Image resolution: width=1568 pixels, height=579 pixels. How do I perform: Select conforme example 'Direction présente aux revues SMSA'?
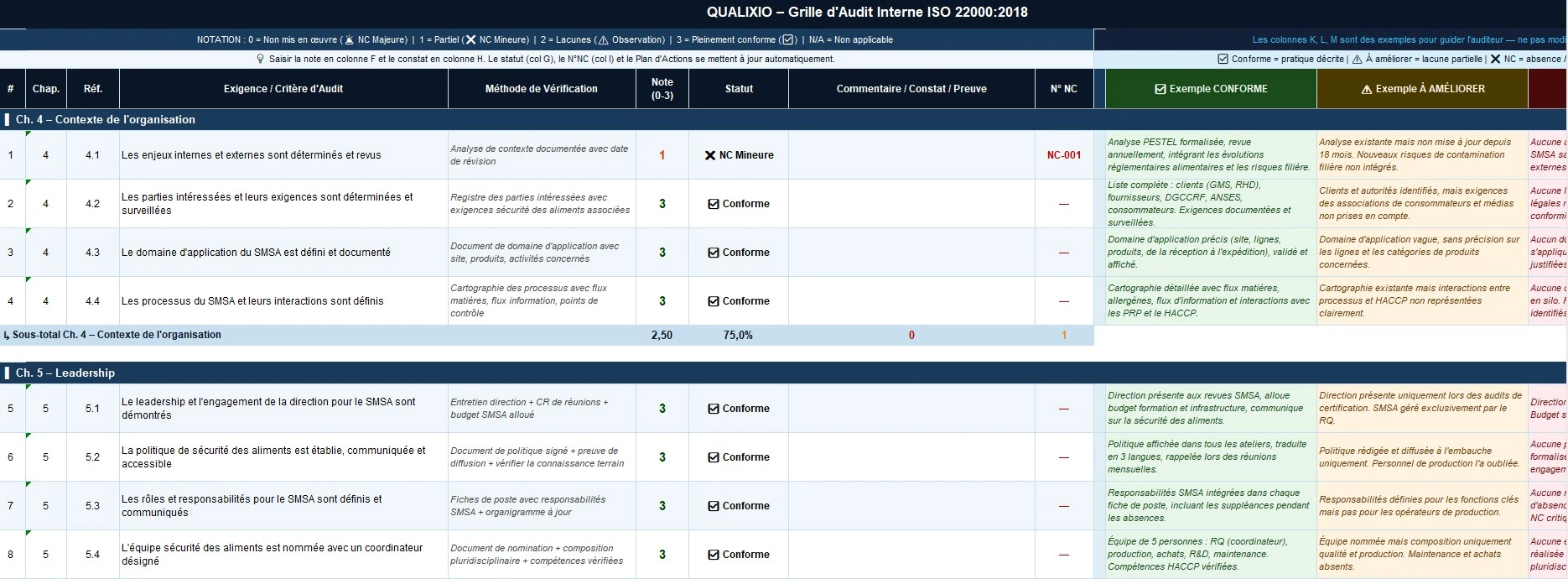pos(1209,408)
